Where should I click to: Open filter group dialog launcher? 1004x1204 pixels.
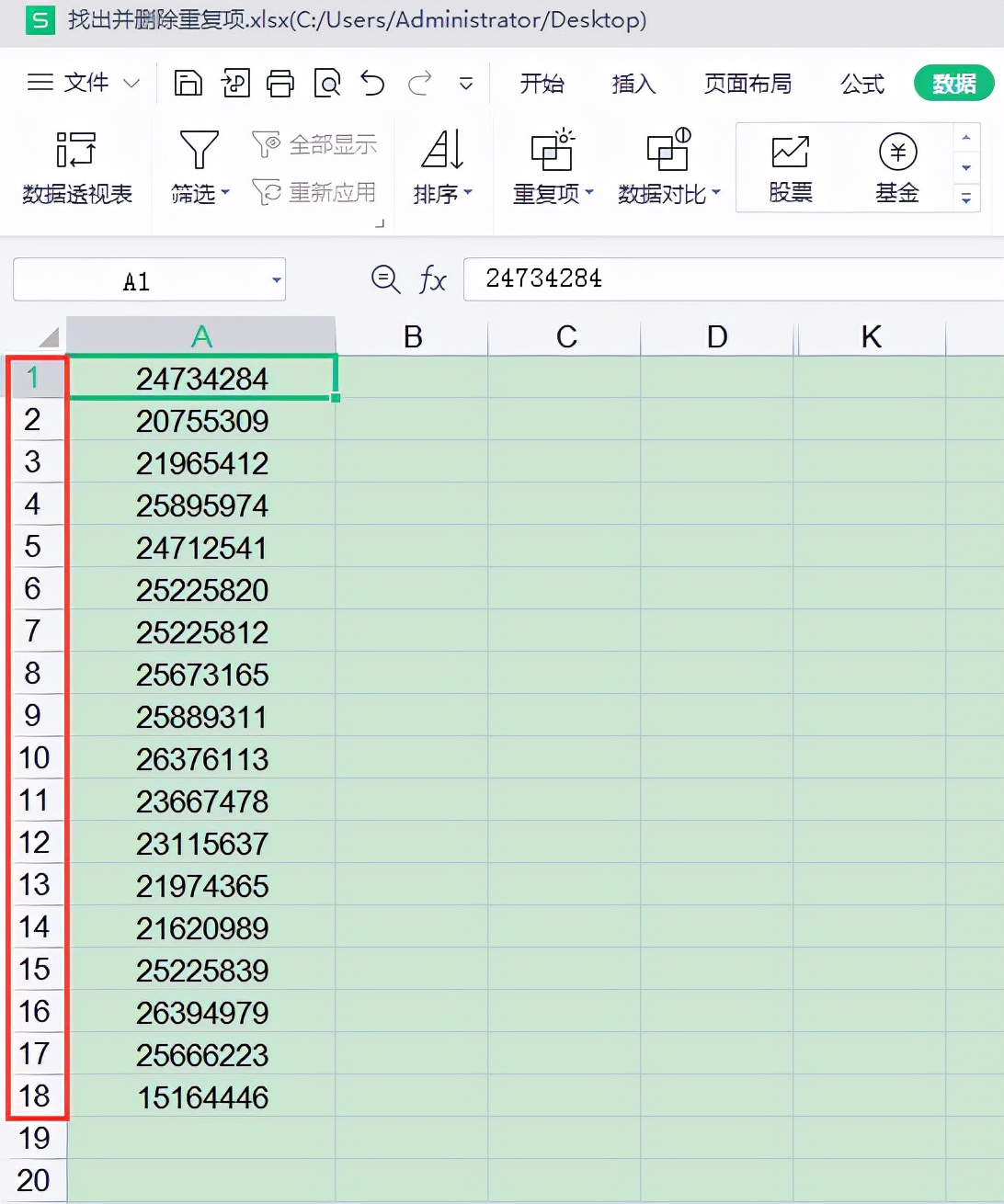coord(380,223)
